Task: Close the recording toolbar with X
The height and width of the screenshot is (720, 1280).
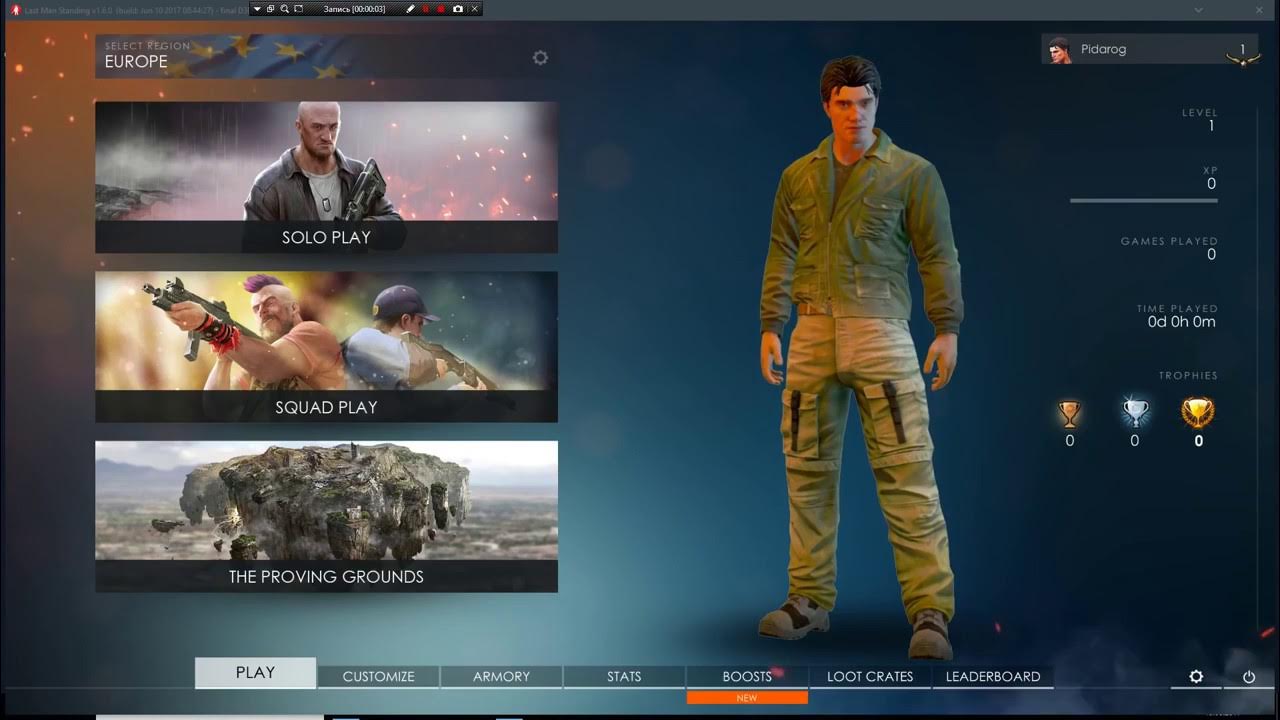Action: tap(474, 8)
